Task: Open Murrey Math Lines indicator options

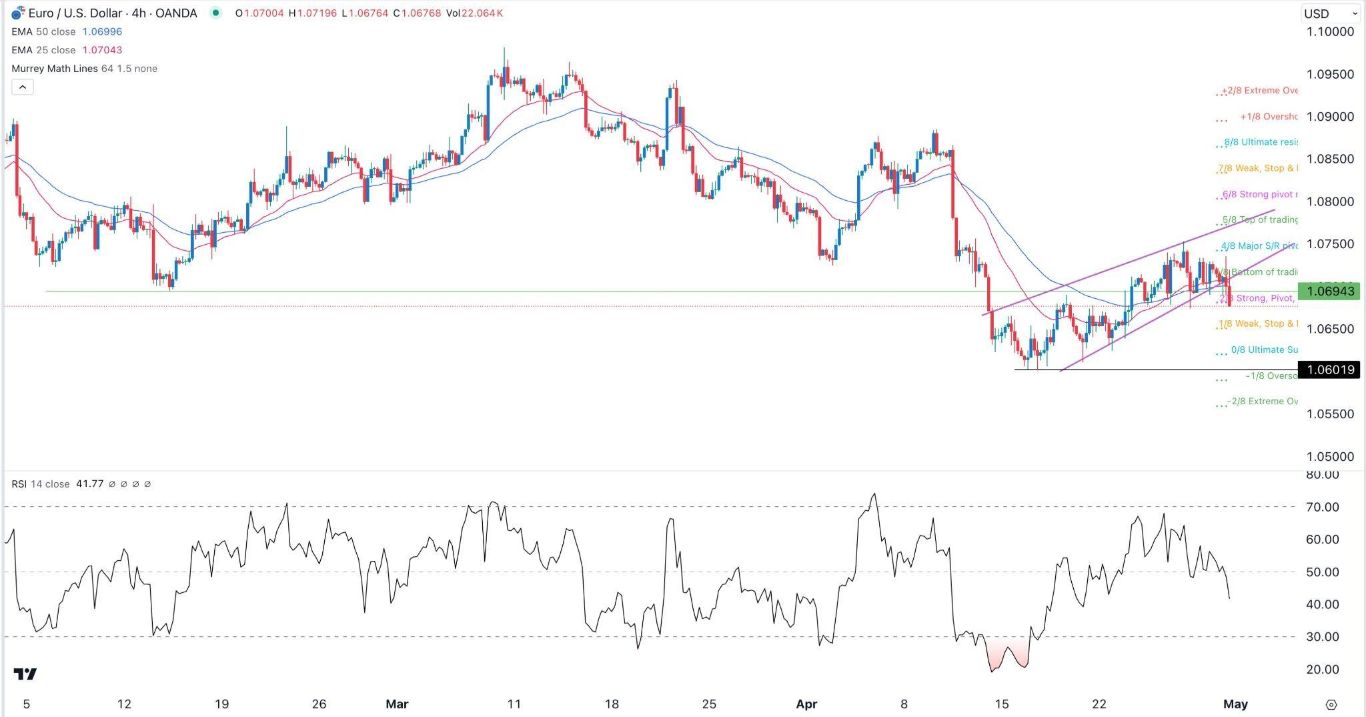Action: [84, 69]
